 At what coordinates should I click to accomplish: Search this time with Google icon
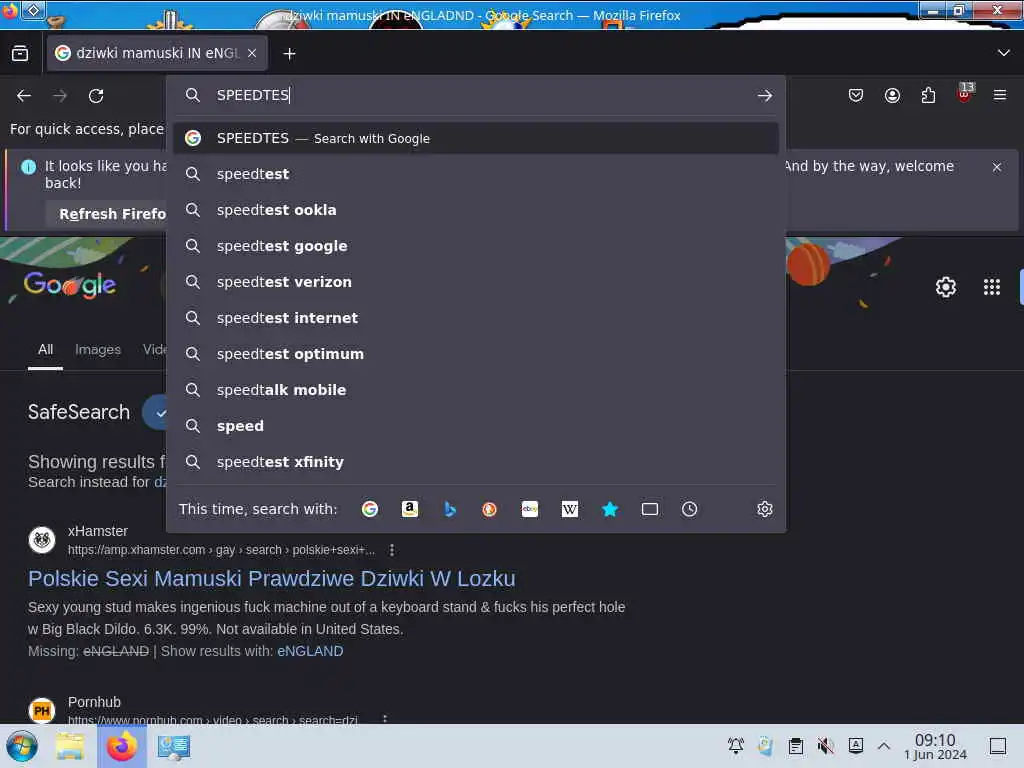pyautogui.click(x=370, y=509)
